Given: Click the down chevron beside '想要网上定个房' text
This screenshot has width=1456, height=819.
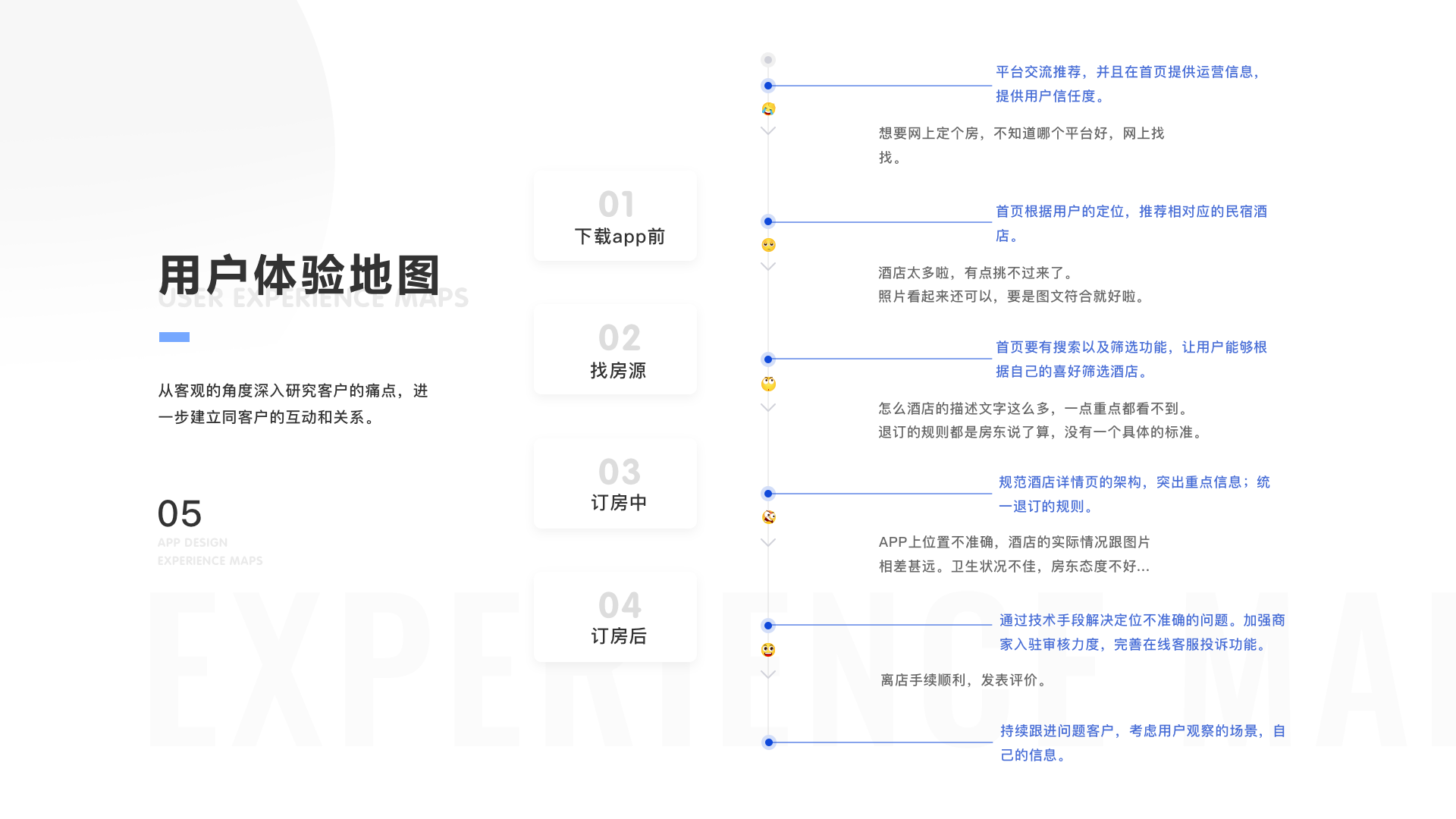Looking at the screenshot, I should (x=768, y=131).
